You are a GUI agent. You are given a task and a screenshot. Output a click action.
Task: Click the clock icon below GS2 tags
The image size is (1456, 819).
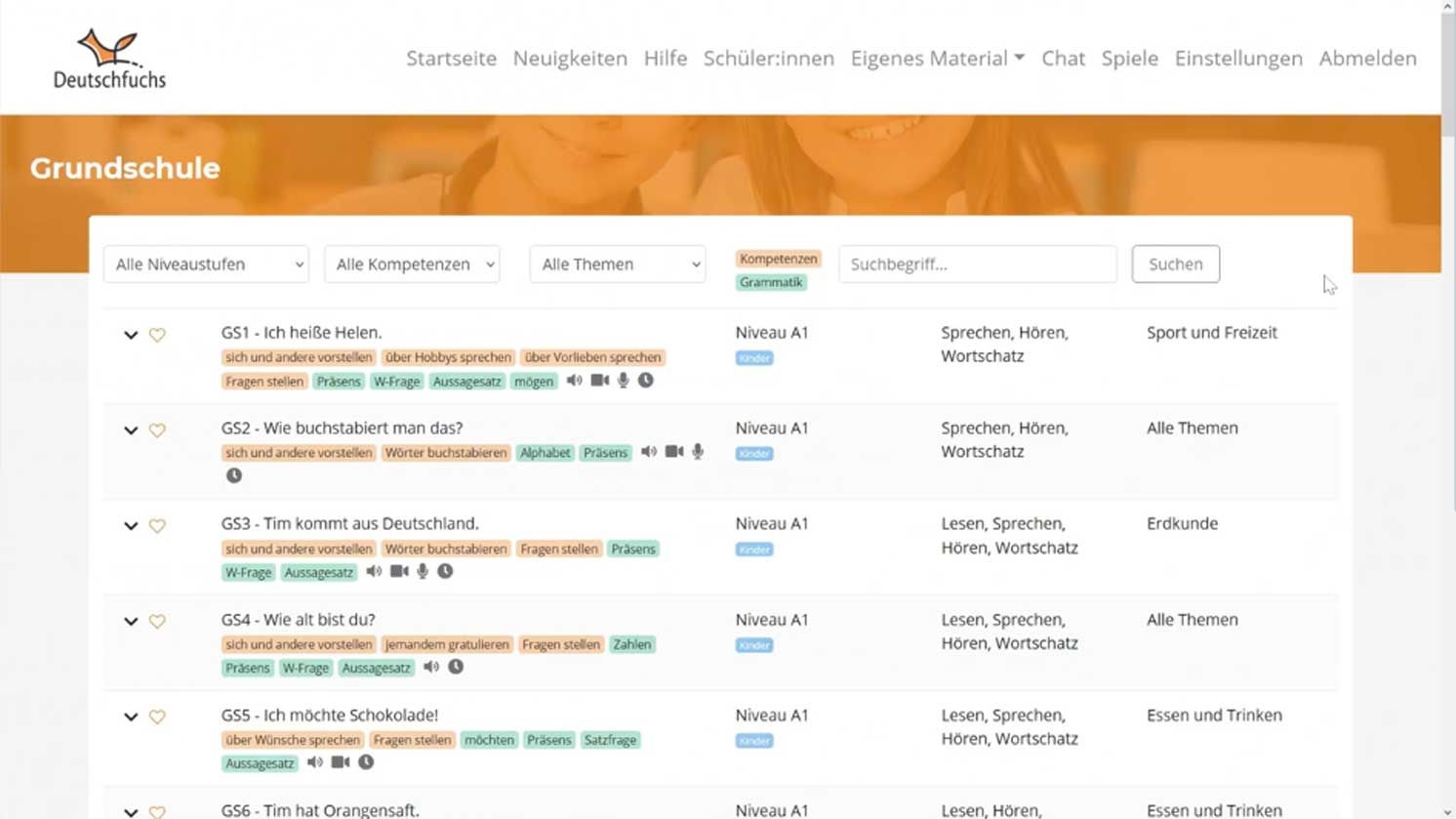point(234,475)
